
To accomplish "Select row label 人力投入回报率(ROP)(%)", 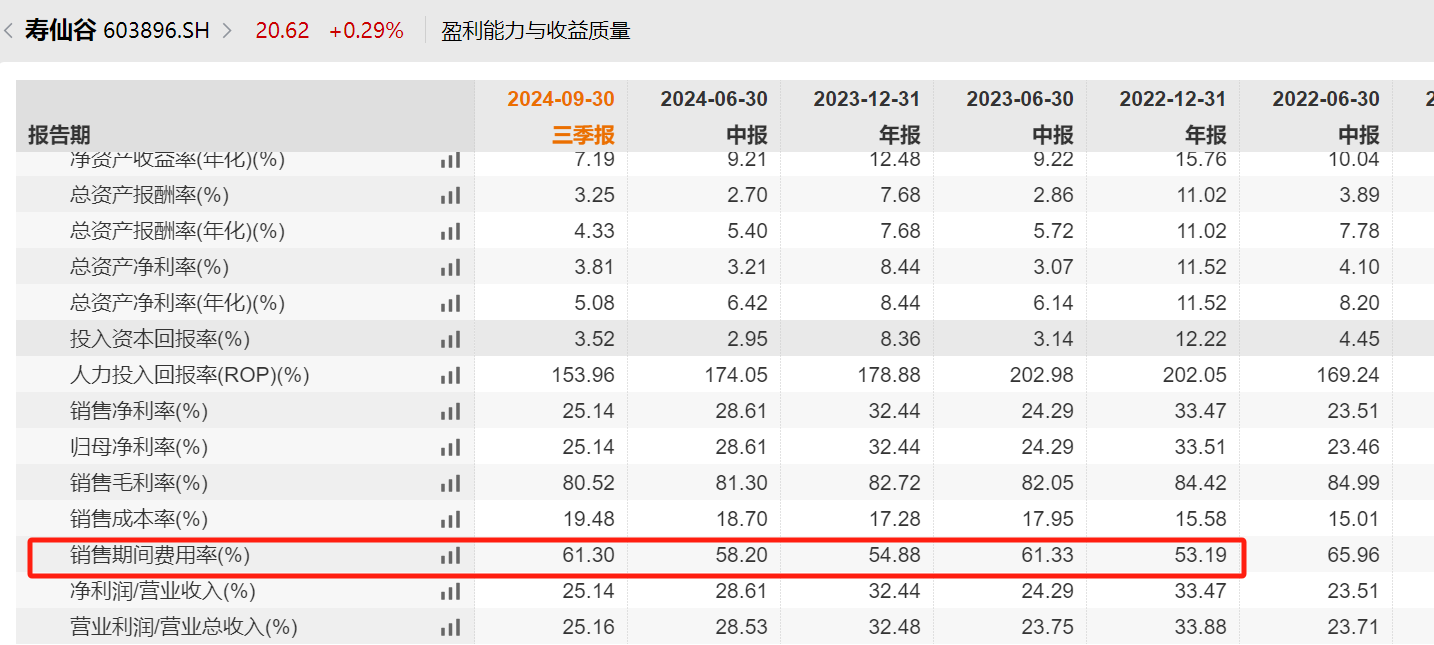I will pyautogui.click(x=189, y=375).
